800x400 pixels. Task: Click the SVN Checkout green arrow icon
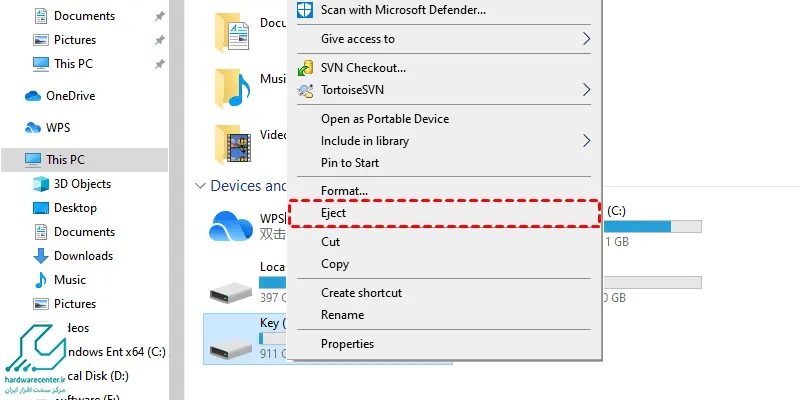305,68
